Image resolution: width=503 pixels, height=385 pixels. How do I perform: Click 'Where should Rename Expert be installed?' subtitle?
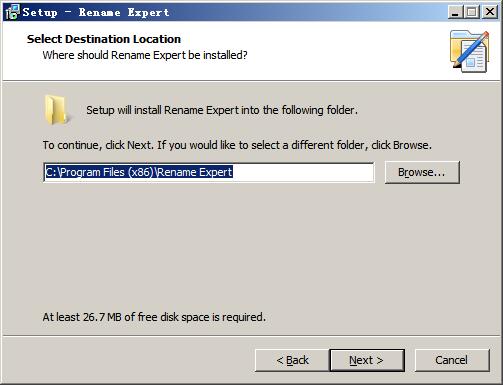(145, 55)
